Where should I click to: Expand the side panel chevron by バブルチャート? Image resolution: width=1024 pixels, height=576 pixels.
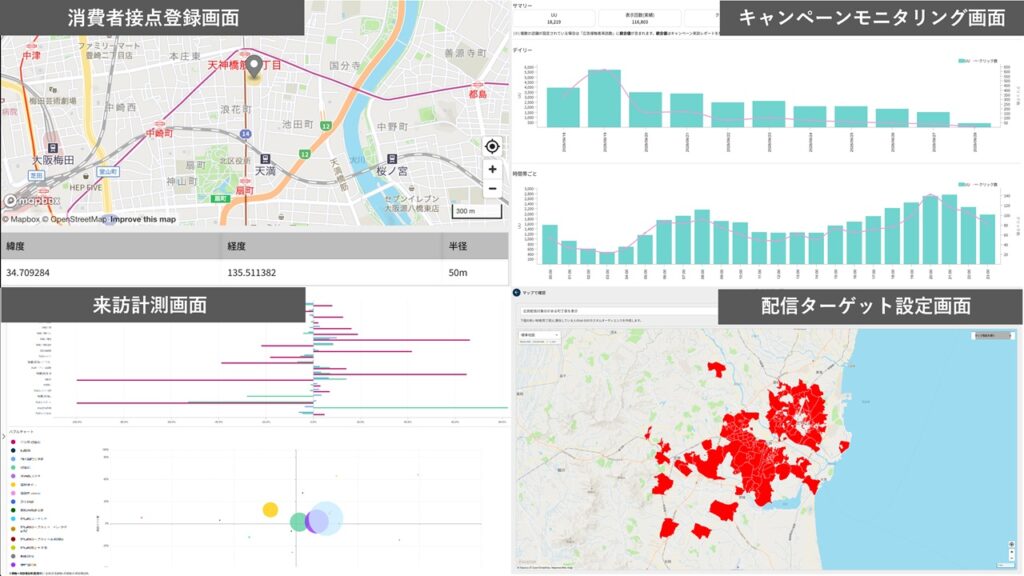[x=4, y=436]
